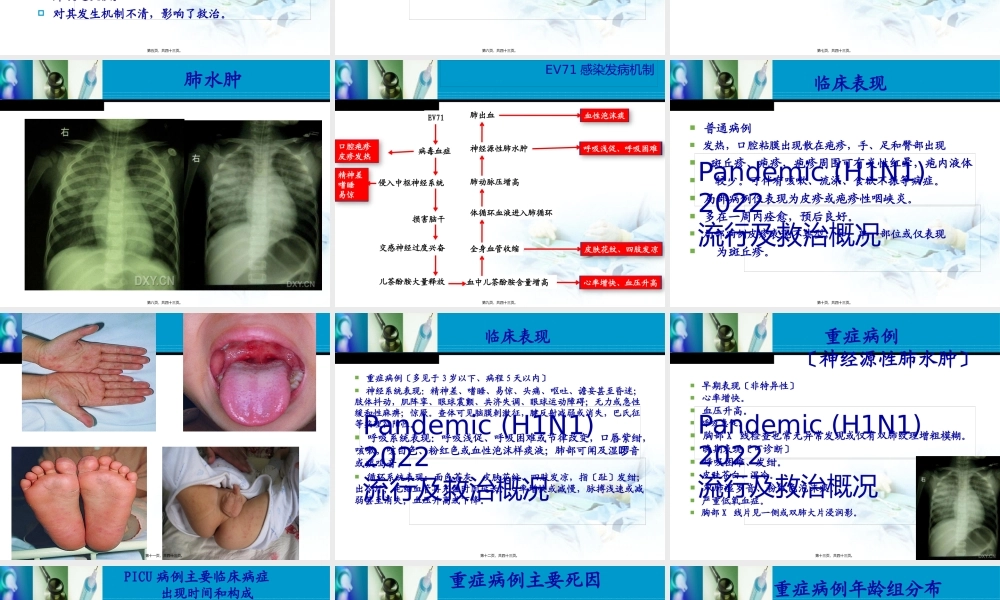Click the photo of foot soles
This screenshot has height=600, width=1000.
tap(79, 503)
